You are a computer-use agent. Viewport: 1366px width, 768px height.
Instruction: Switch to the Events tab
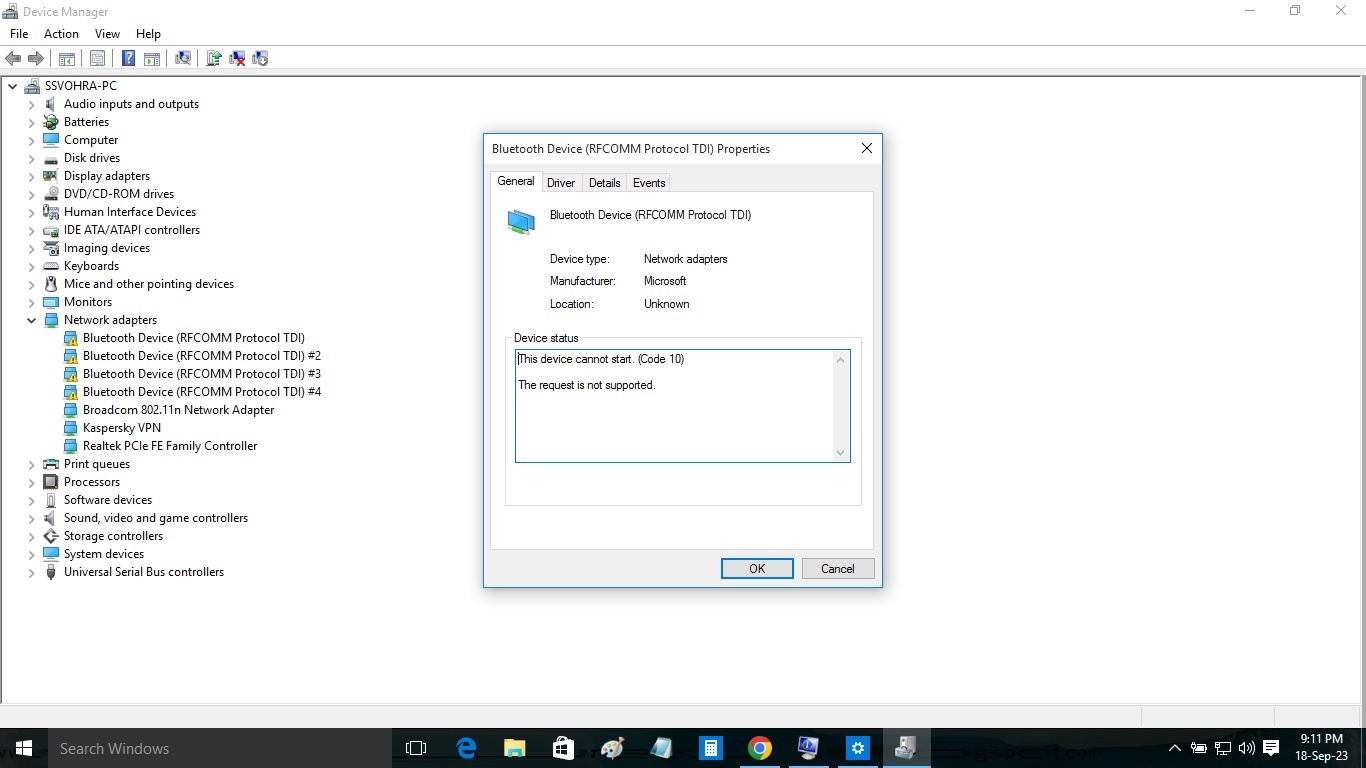tap(649, 183)
